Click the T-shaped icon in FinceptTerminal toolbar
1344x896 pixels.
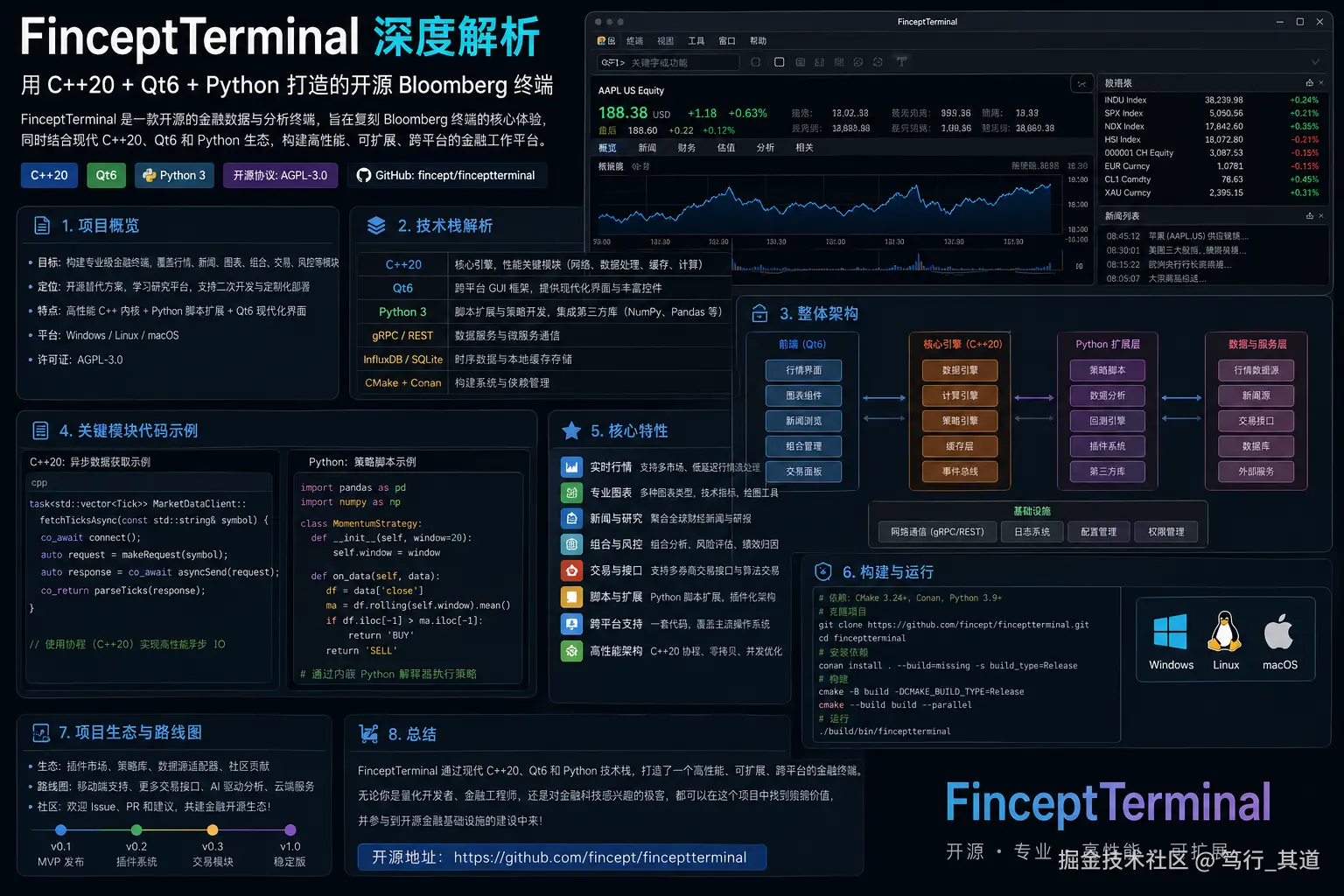point(901,62)
